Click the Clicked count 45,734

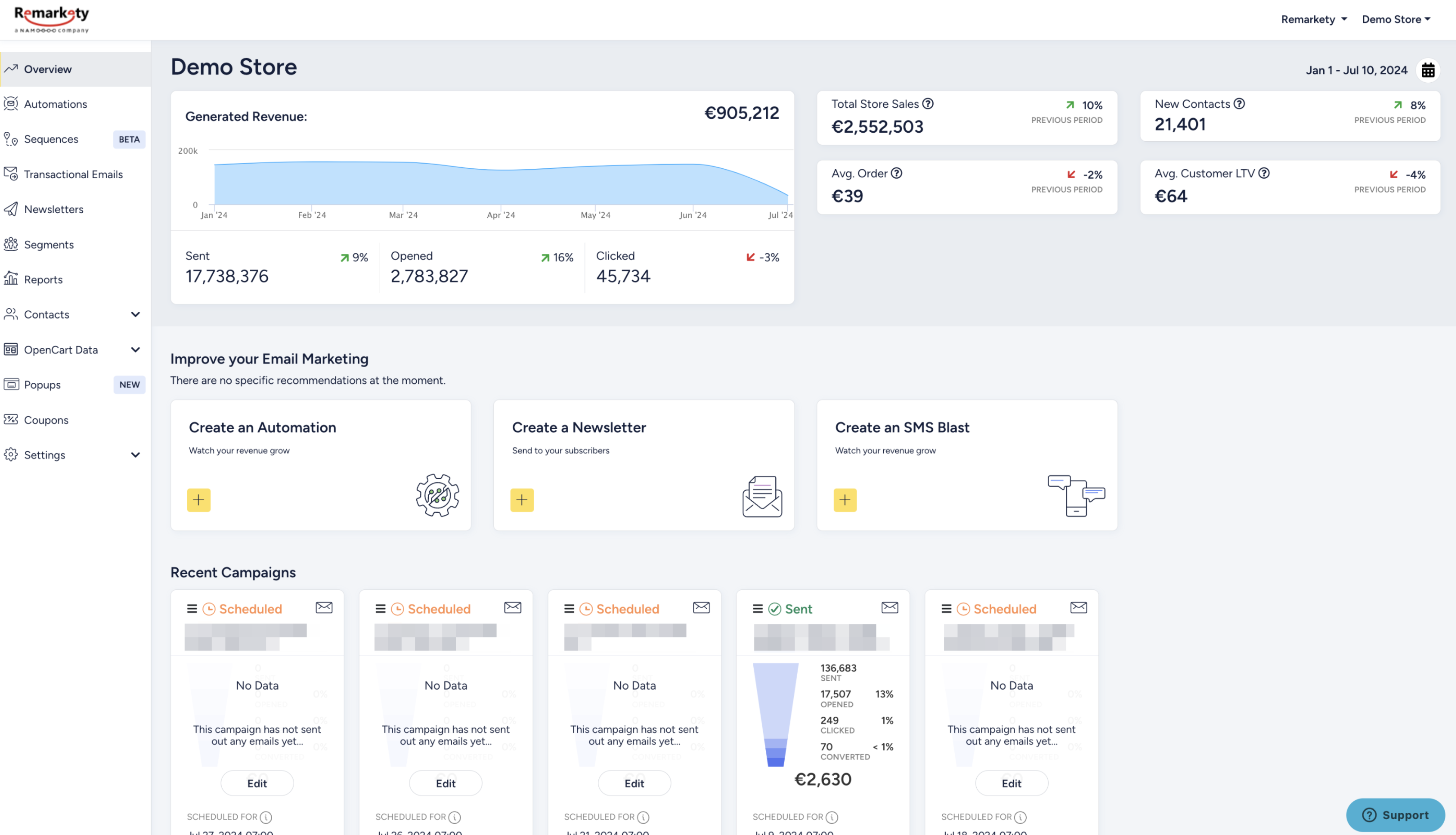623,277
